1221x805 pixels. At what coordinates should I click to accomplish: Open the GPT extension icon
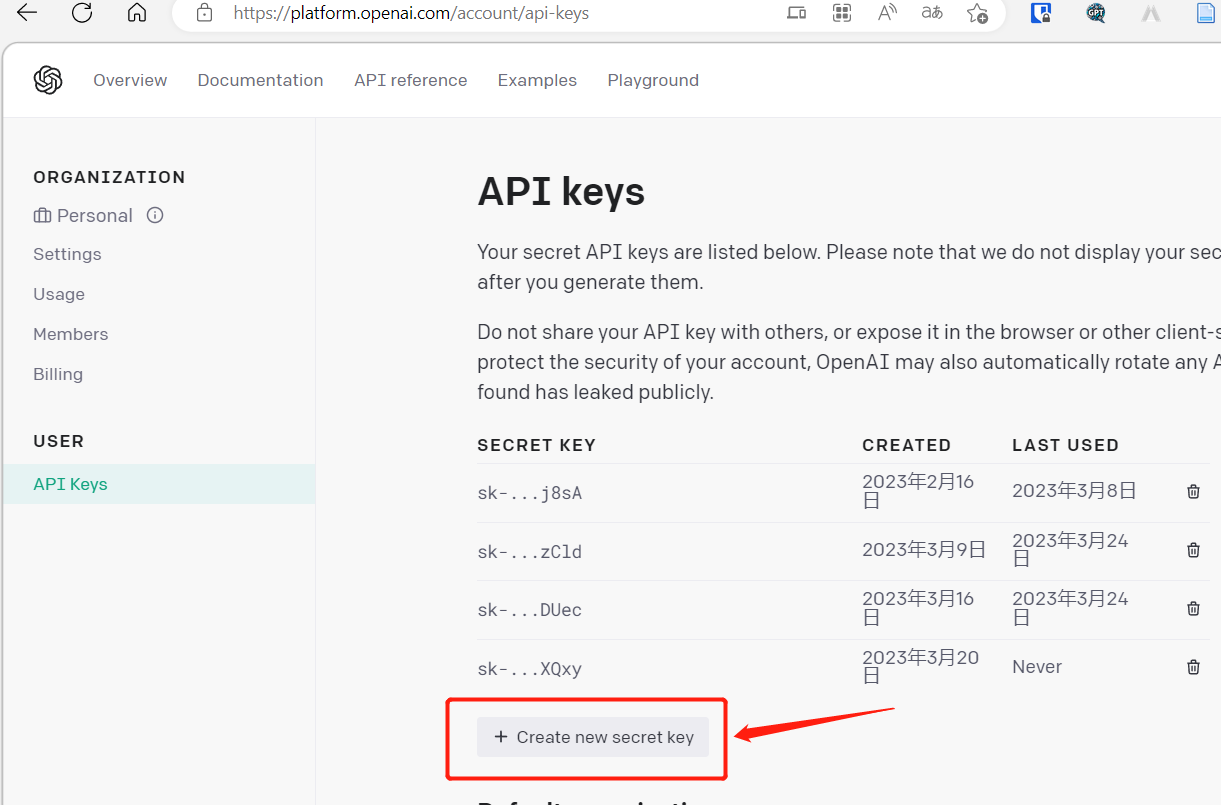click(x=1096, y=13)
